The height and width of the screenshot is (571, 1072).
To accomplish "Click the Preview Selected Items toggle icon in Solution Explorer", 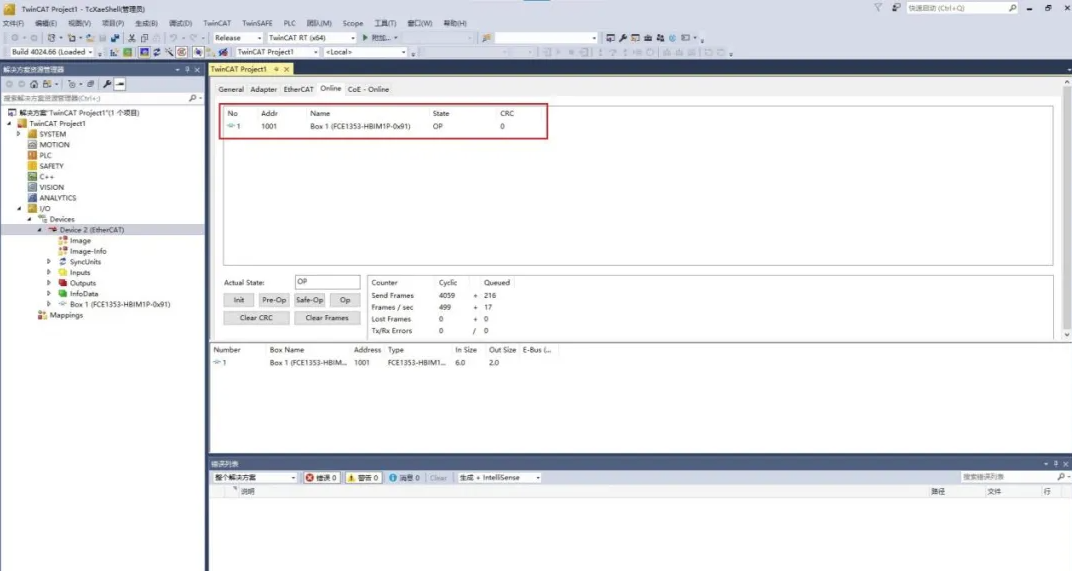I will coord(120,84).
